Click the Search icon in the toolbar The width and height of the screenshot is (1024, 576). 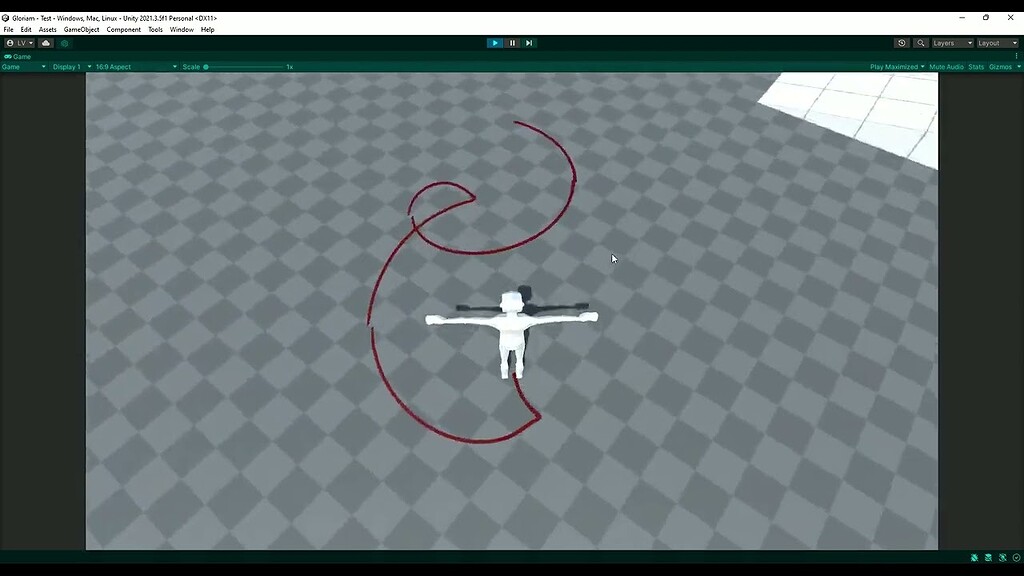click(921, 42)
